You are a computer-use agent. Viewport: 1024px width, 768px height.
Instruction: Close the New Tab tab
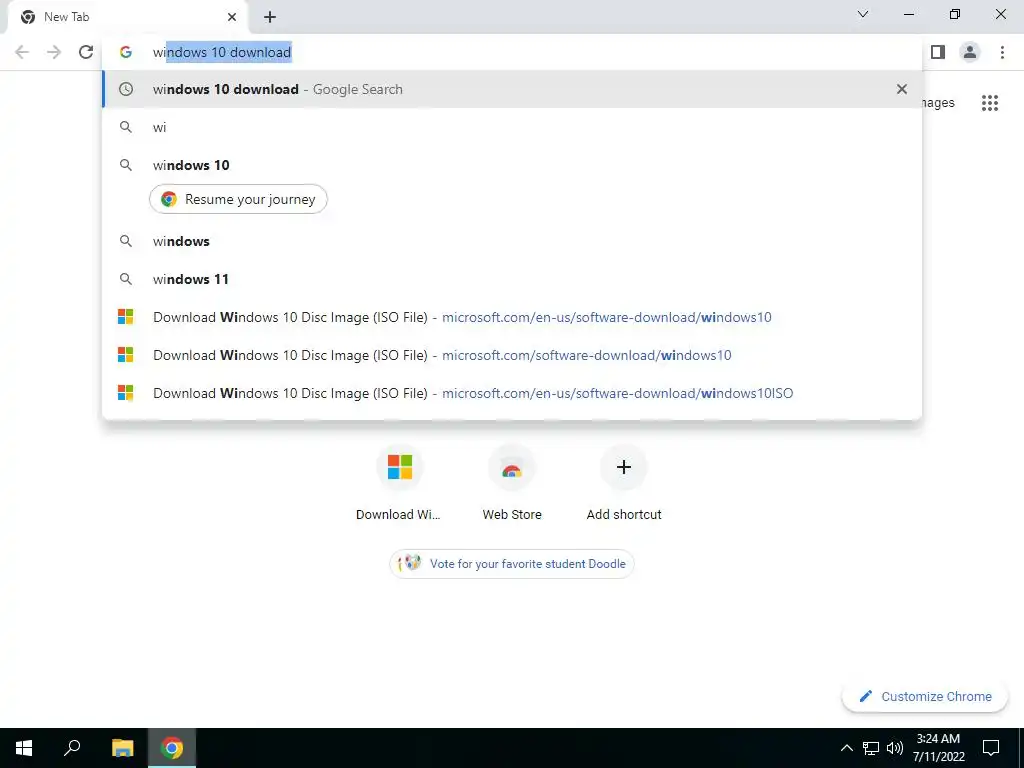pyautogui.click(x=232, y=17)
